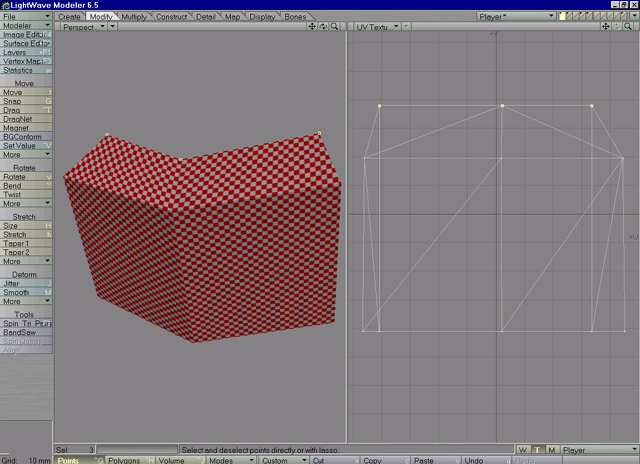Click the dimmed rotate icon in the UV viewport
Viewport: 640px width, 464px height.
[617, 27]
